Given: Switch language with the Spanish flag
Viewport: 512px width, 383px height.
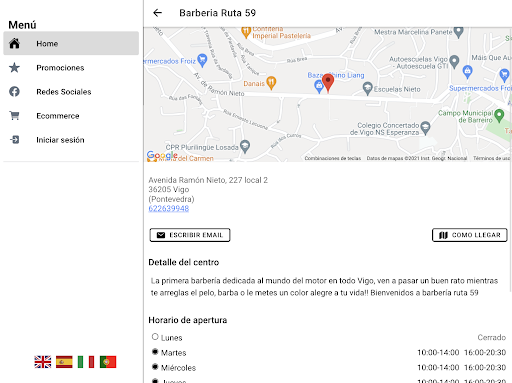Looking at the screenshot, I should click(x=64, y=362).
